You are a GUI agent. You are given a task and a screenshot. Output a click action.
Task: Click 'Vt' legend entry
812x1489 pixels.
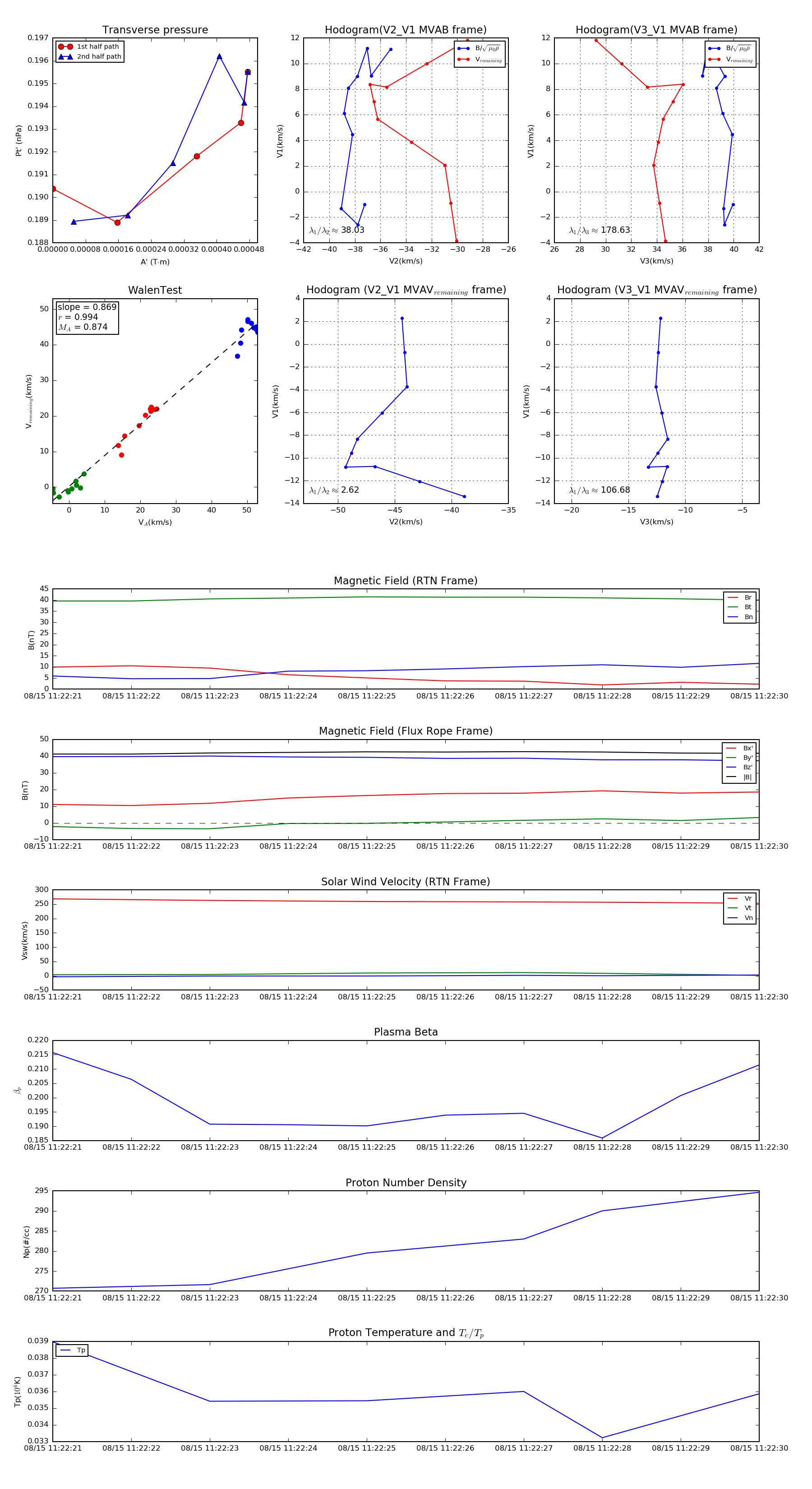[740, 909]
